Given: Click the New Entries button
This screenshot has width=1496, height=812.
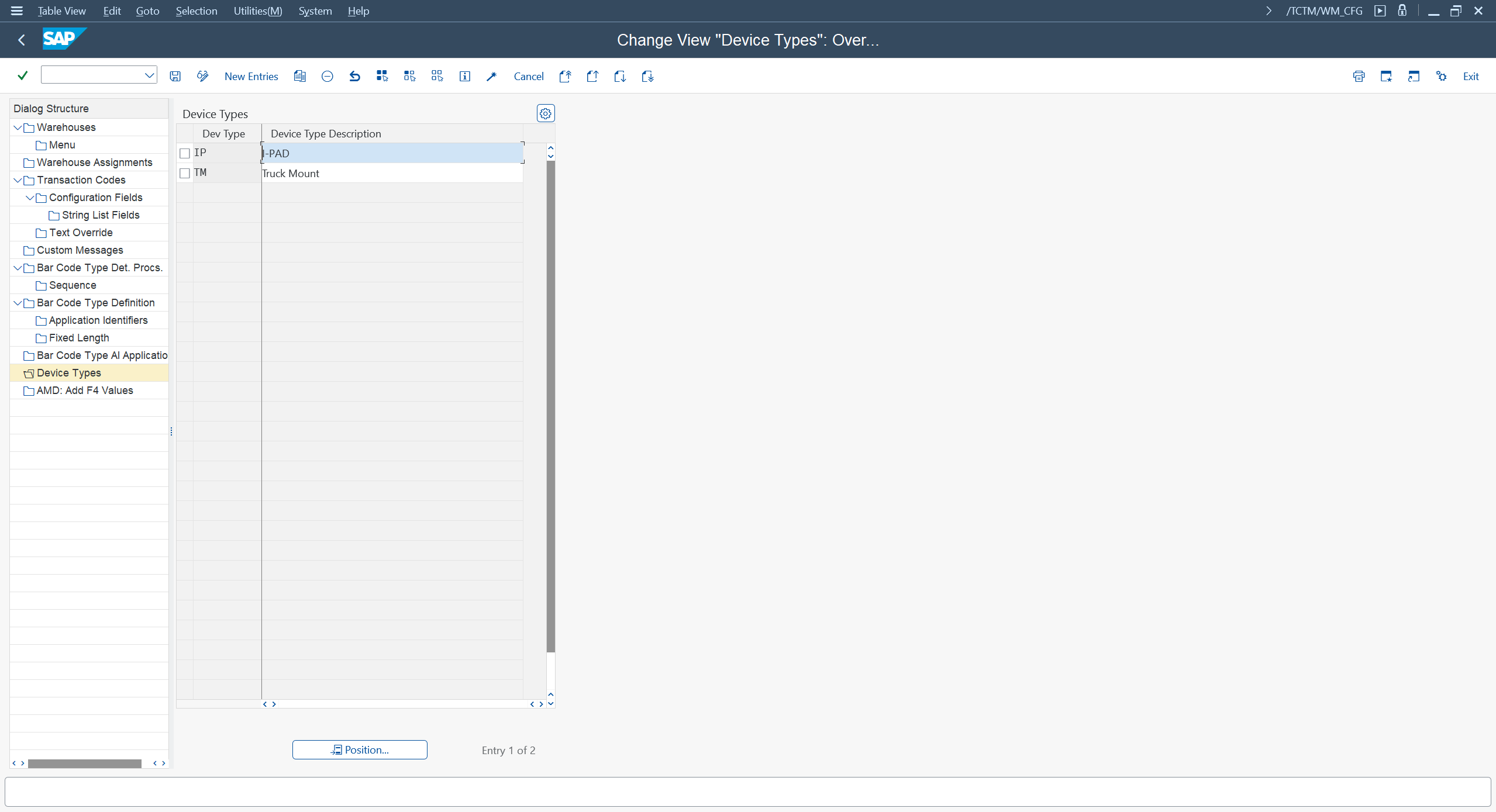Looking at the screenshot, I should 251,76.
